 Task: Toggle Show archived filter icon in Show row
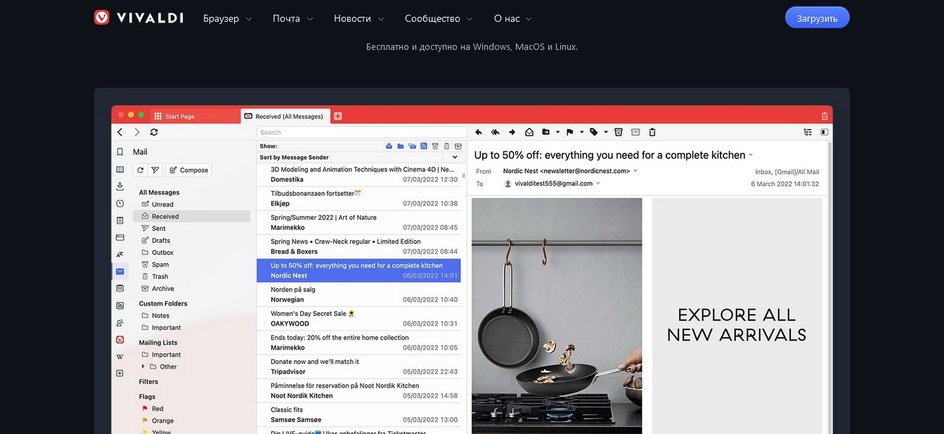click(458, 146)
